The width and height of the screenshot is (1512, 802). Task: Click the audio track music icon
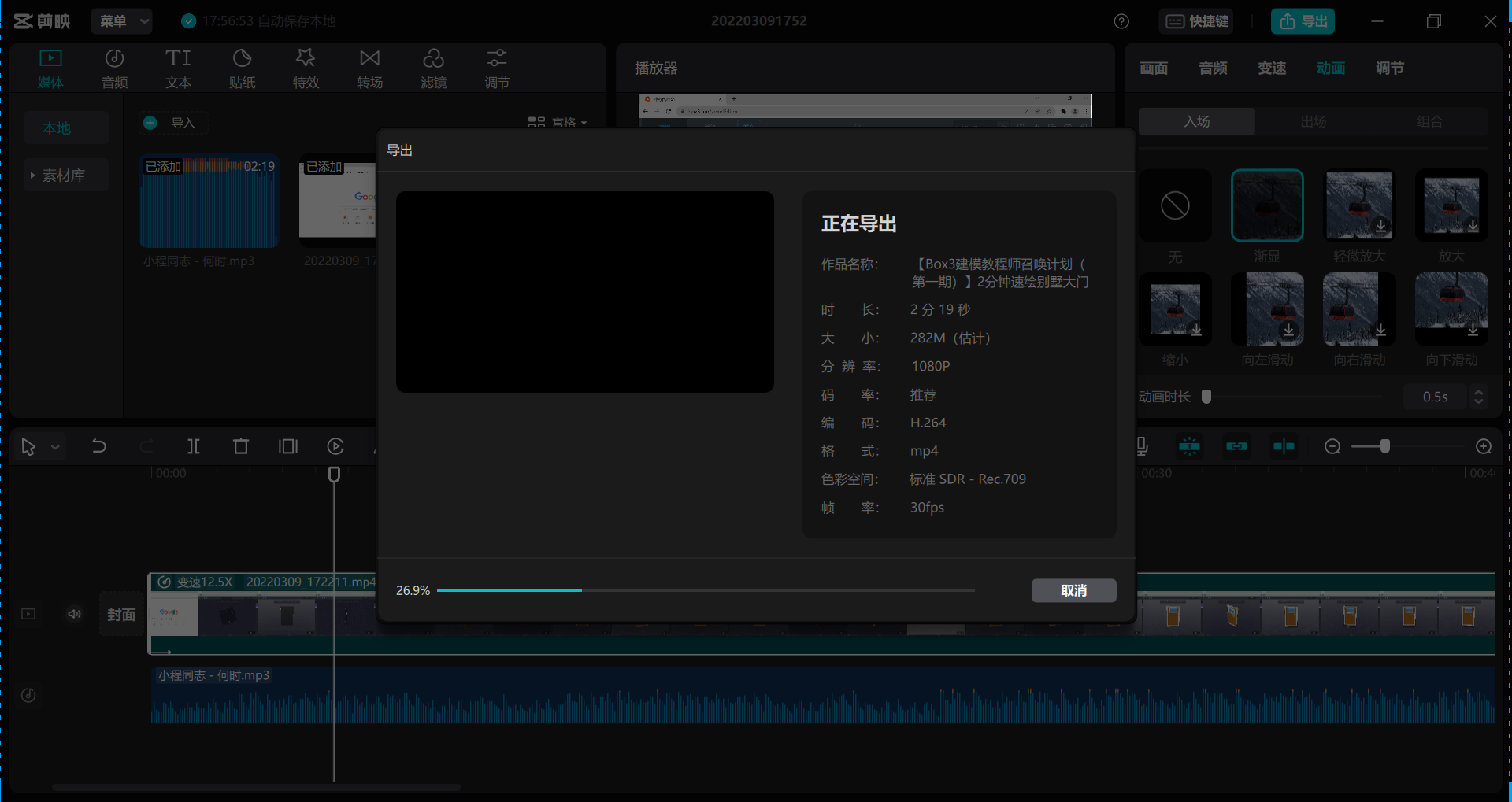click(x=28, y=695)
